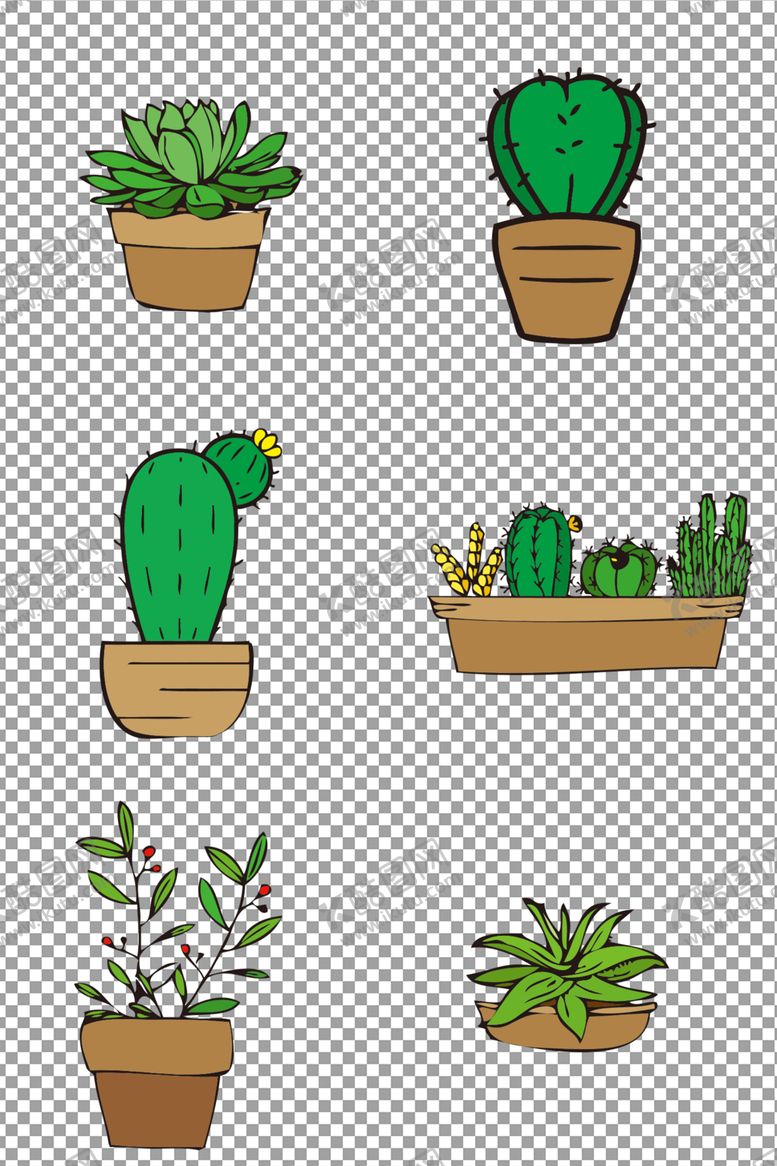Select the pot under the rosette succulent
777x1166 pixels.
188,260
